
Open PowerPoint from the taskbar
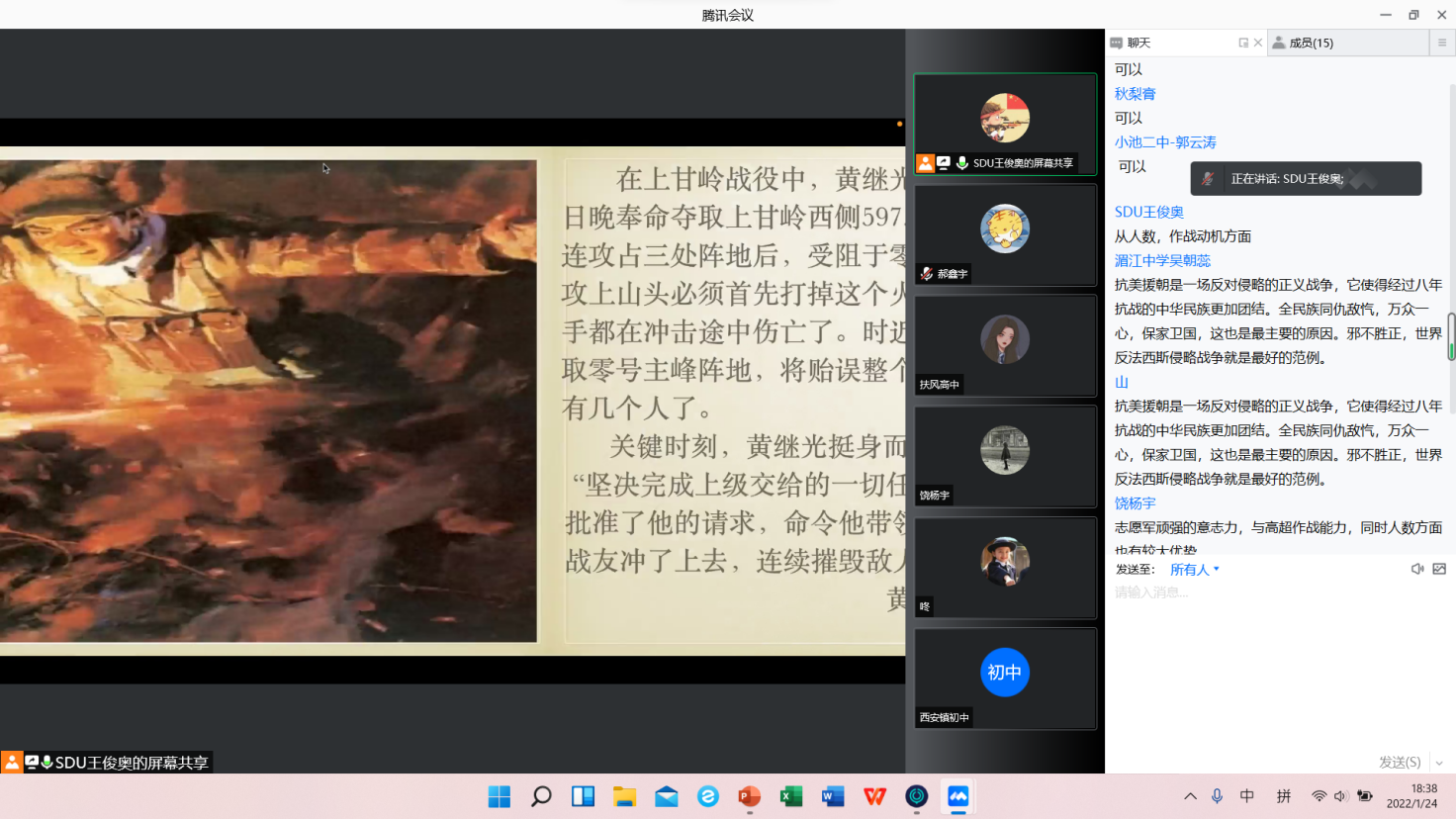click(x=750, y=796)
